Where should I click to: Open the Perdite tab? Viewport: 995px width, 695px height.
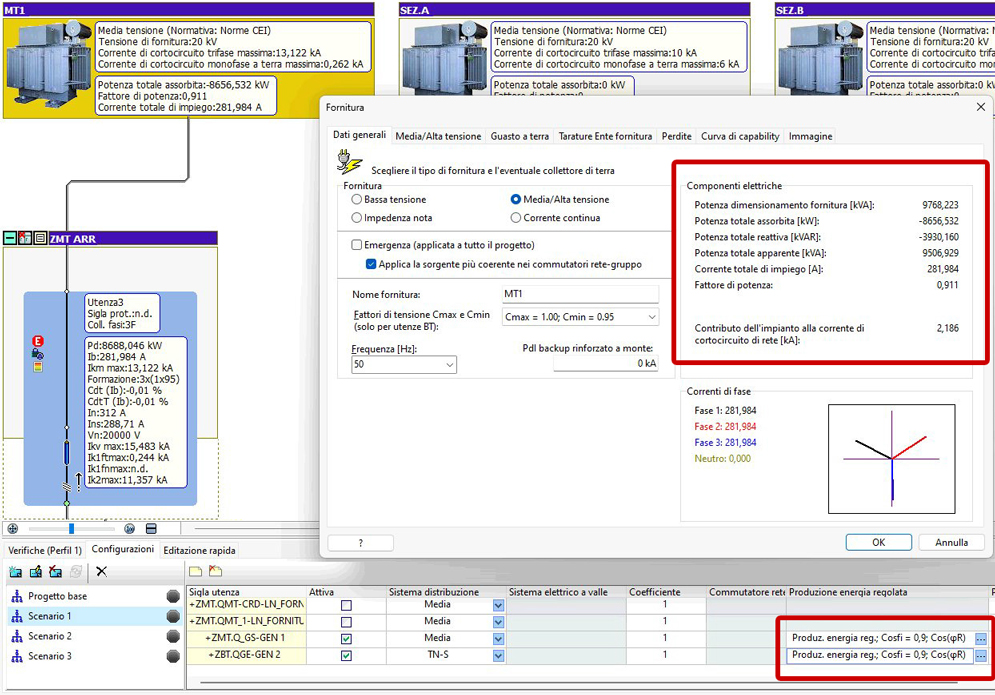(x=676, y=136)
